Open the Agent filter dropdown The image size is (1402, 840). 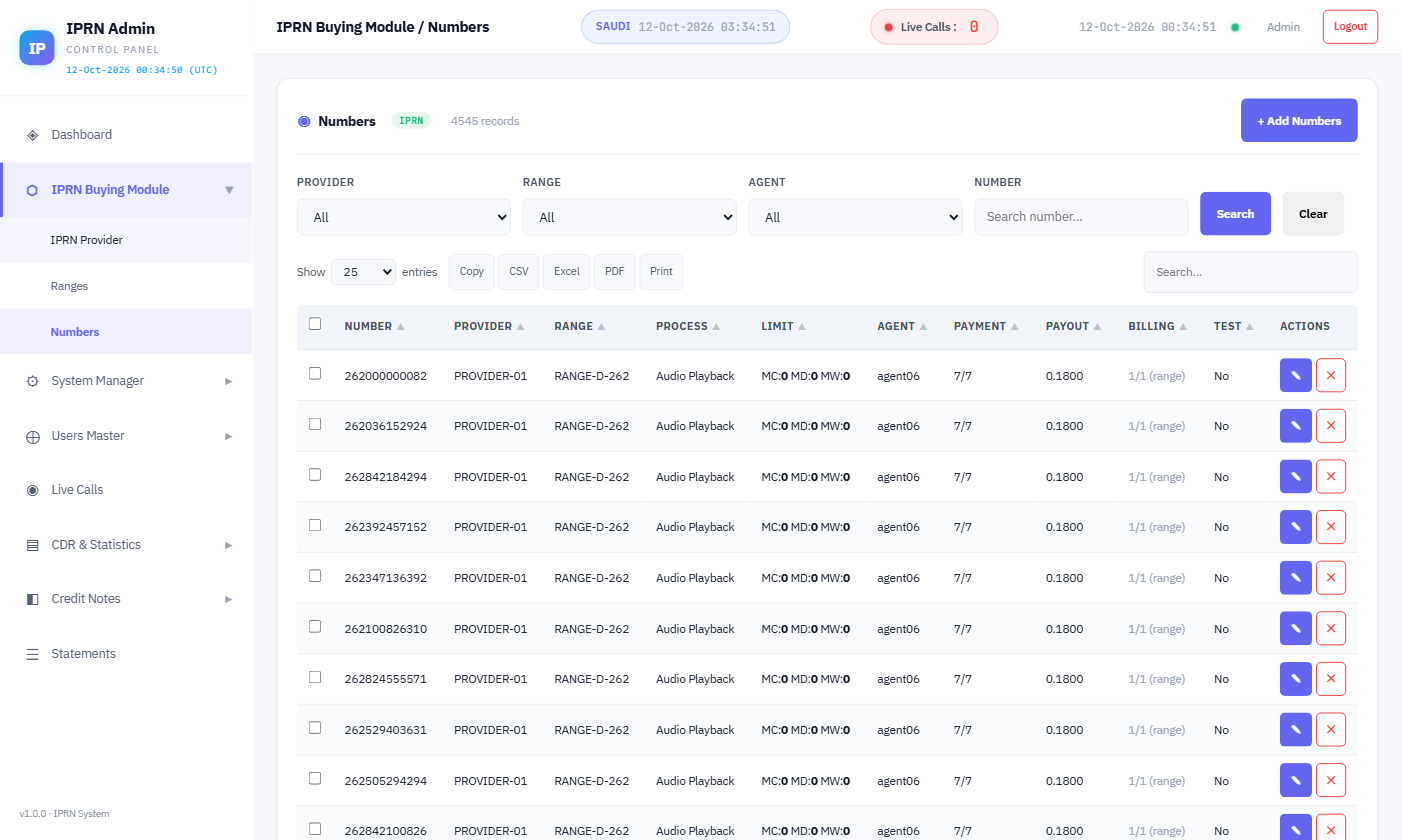(856, 217)
